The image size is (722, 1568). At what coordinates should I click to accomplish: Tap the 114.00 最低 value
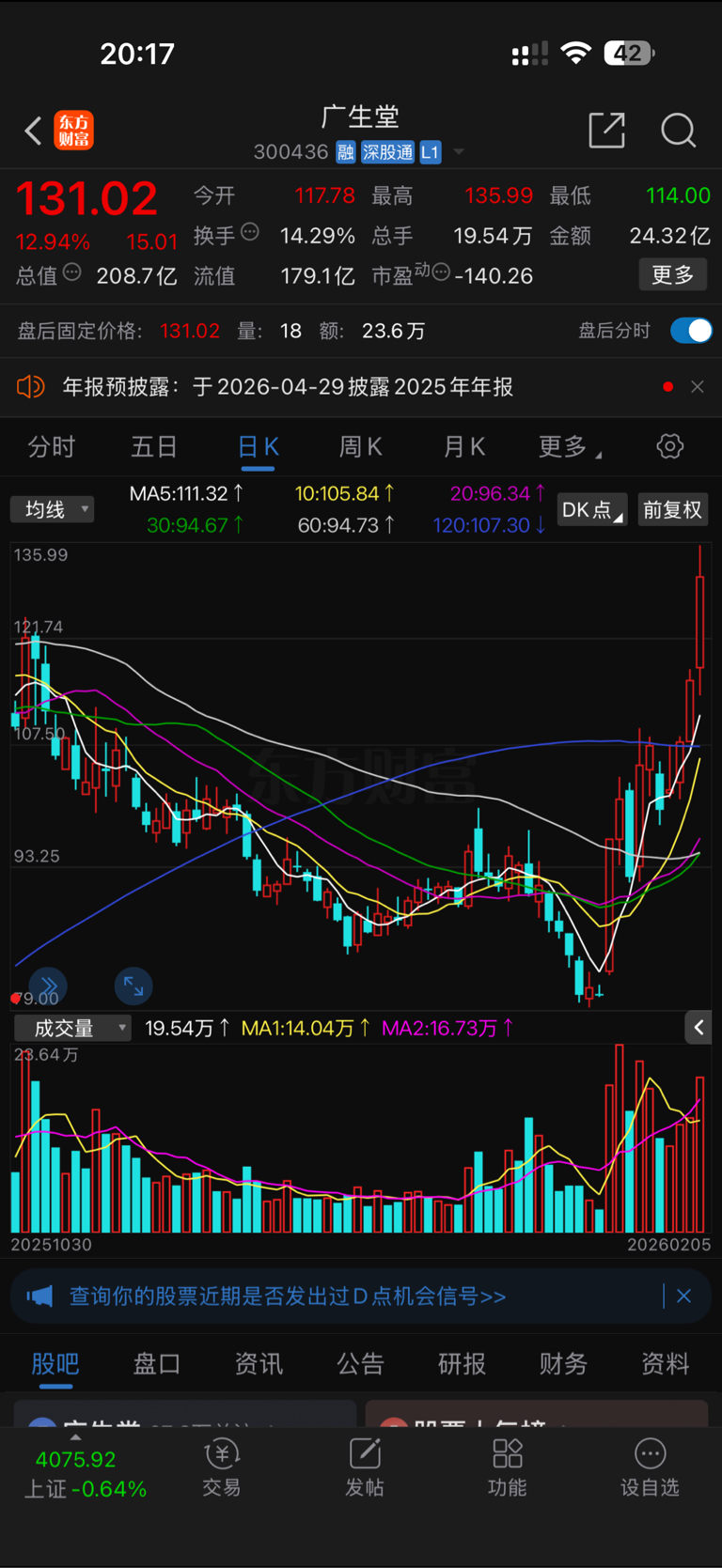[678, 195]
